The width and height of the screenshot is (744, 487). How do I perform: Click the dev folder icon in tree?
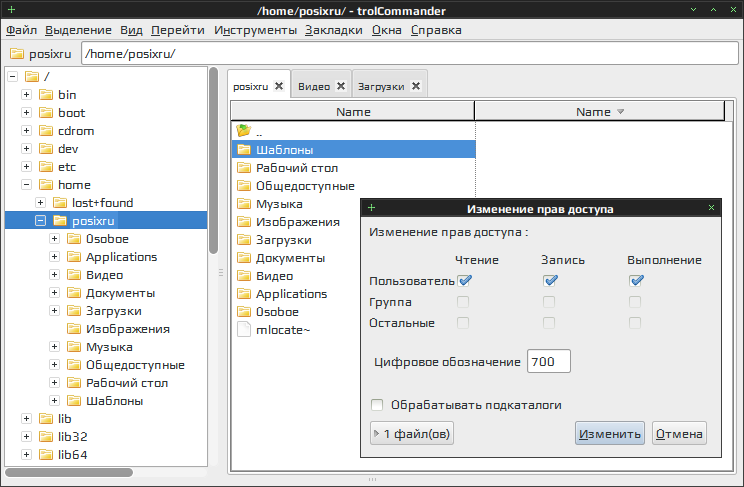(x=46, y=149)
